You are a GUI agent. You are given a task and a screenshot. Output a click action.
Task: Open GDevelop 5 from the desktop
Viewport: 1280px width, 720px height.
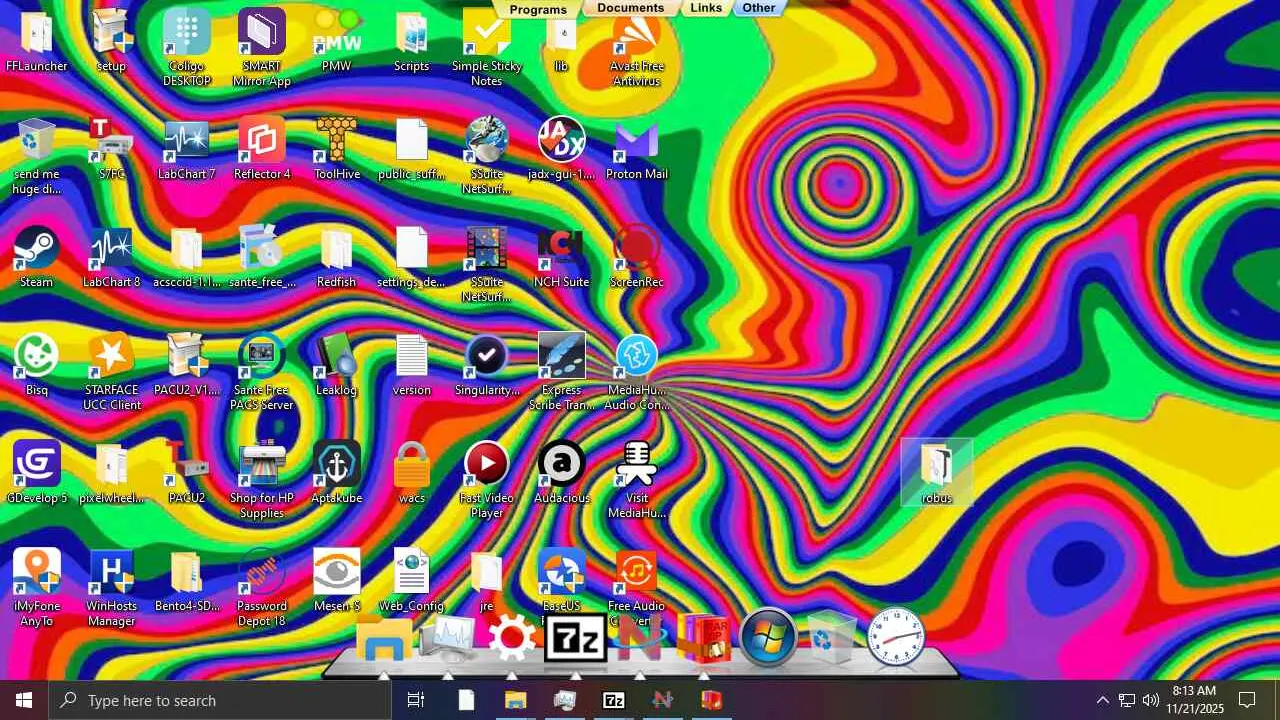point(37,473)
